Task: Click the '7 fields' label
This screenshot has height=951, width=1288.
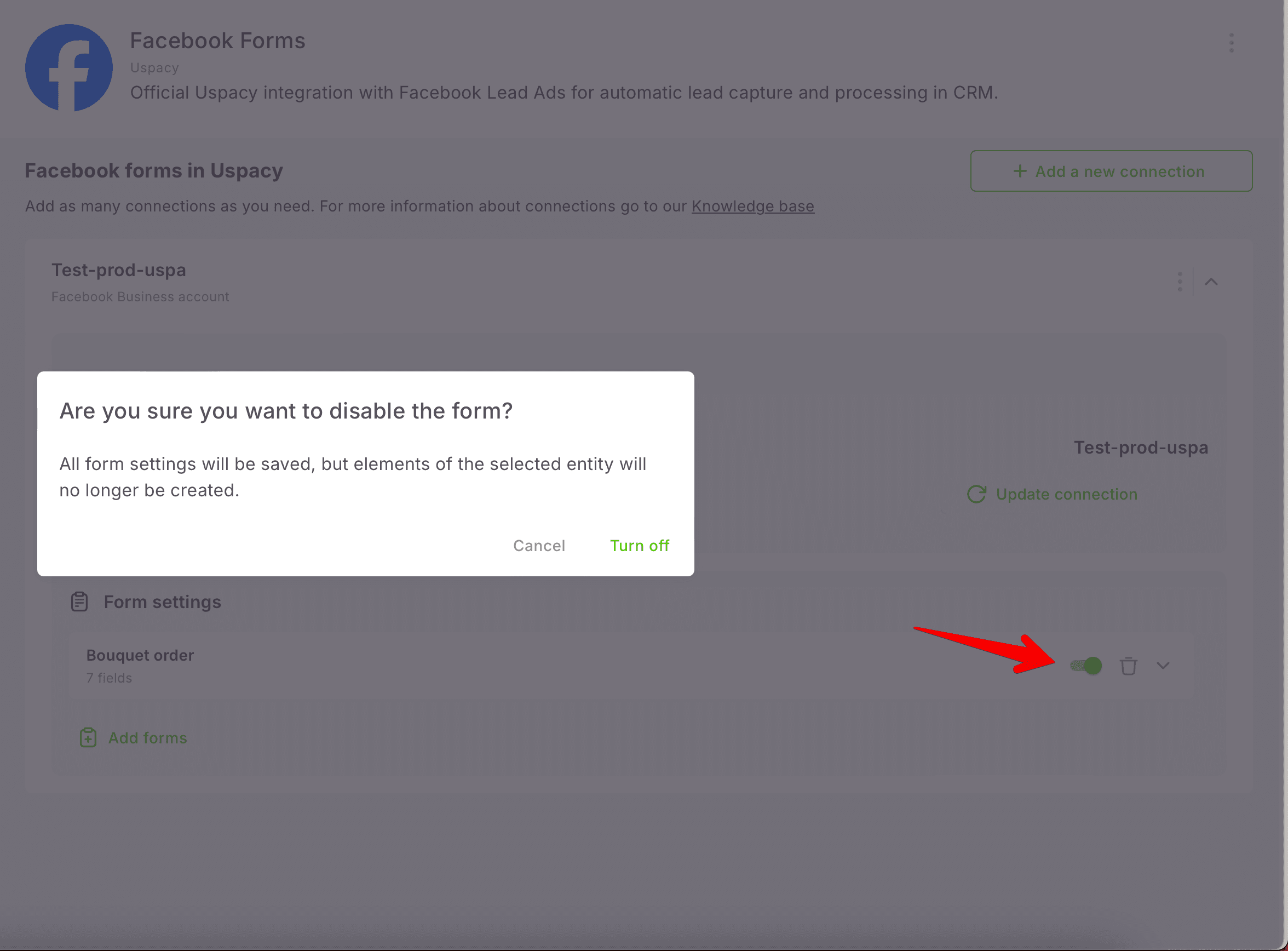Action: tap(110, 678)
